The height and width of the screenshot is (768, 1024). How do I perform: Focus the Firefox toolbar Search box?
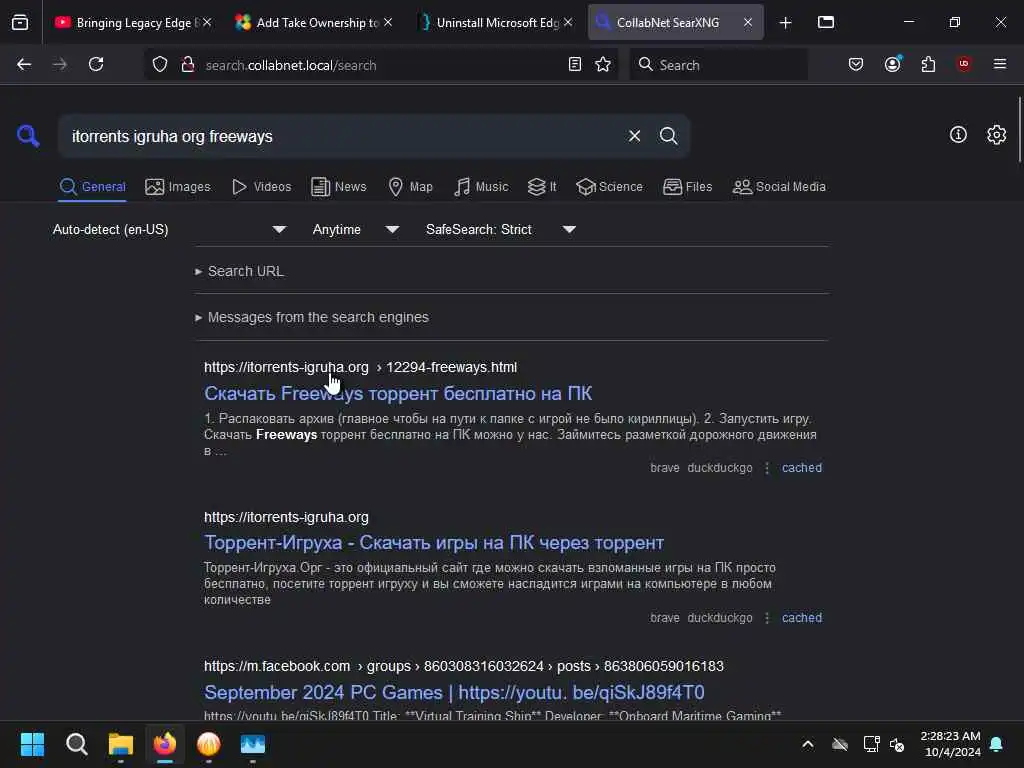[x=718, y=64]
